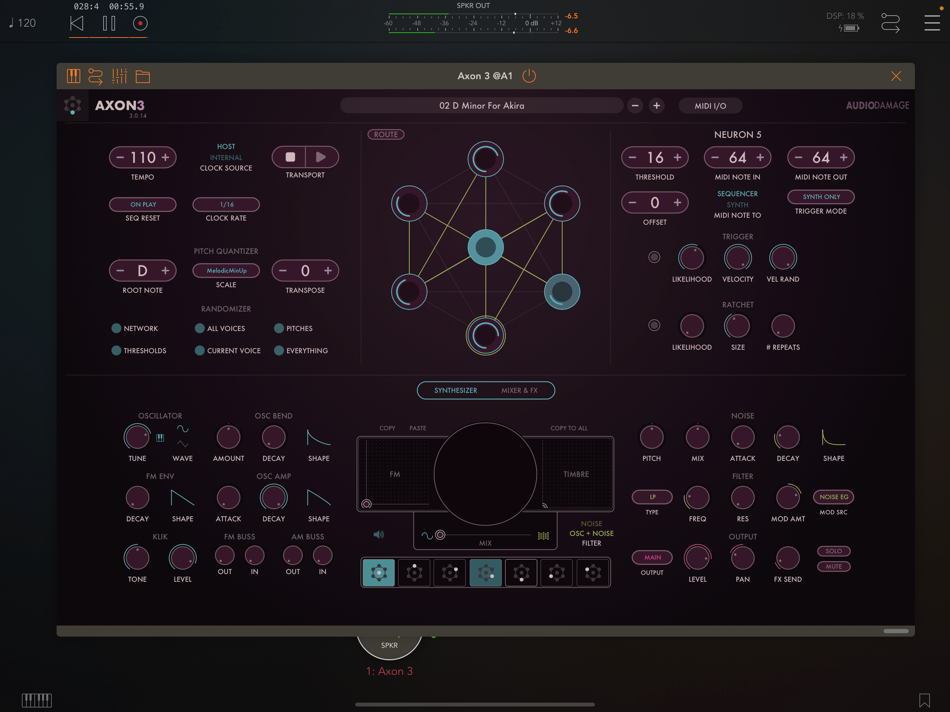
Task: Select the second voice neuron icon
Action: 414,573
